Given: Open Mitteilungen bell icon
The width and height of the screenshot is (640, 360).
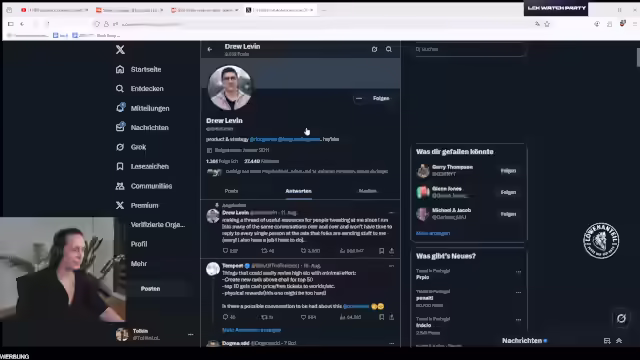Looking at the screenshot, I should (120, 108).
